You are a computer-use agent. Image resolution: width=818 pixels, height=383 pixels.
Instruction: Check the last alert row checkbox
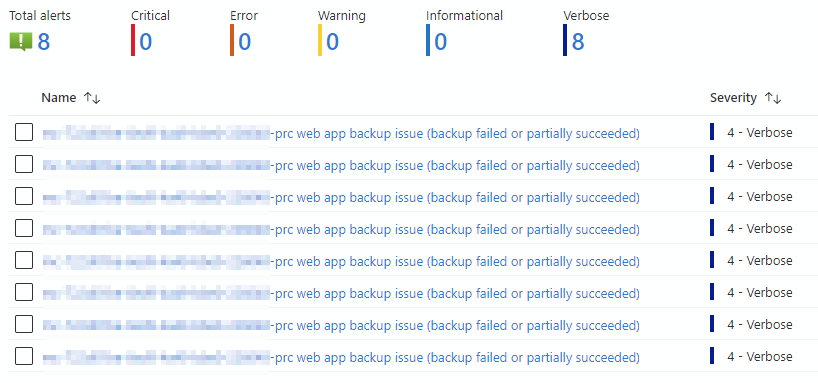click(x=24, y=356)
